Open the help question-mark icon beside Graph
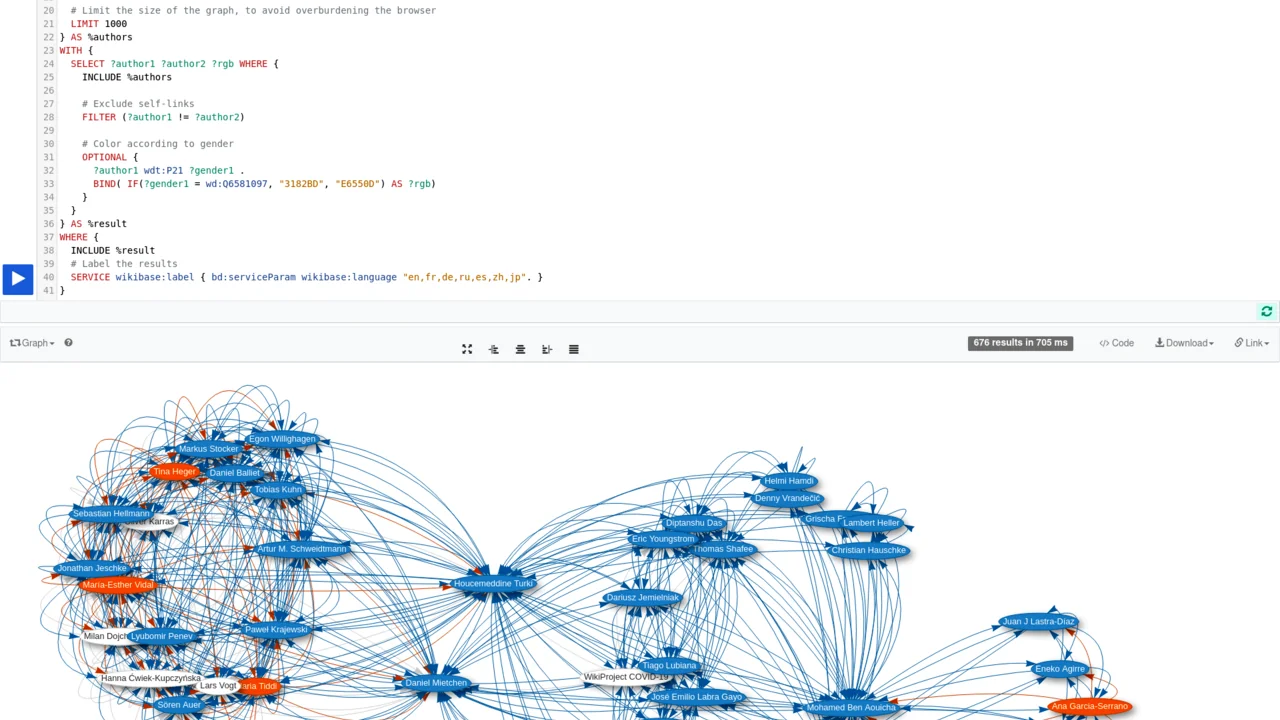This screenshot has height=720, width=1280. (68, 343)
